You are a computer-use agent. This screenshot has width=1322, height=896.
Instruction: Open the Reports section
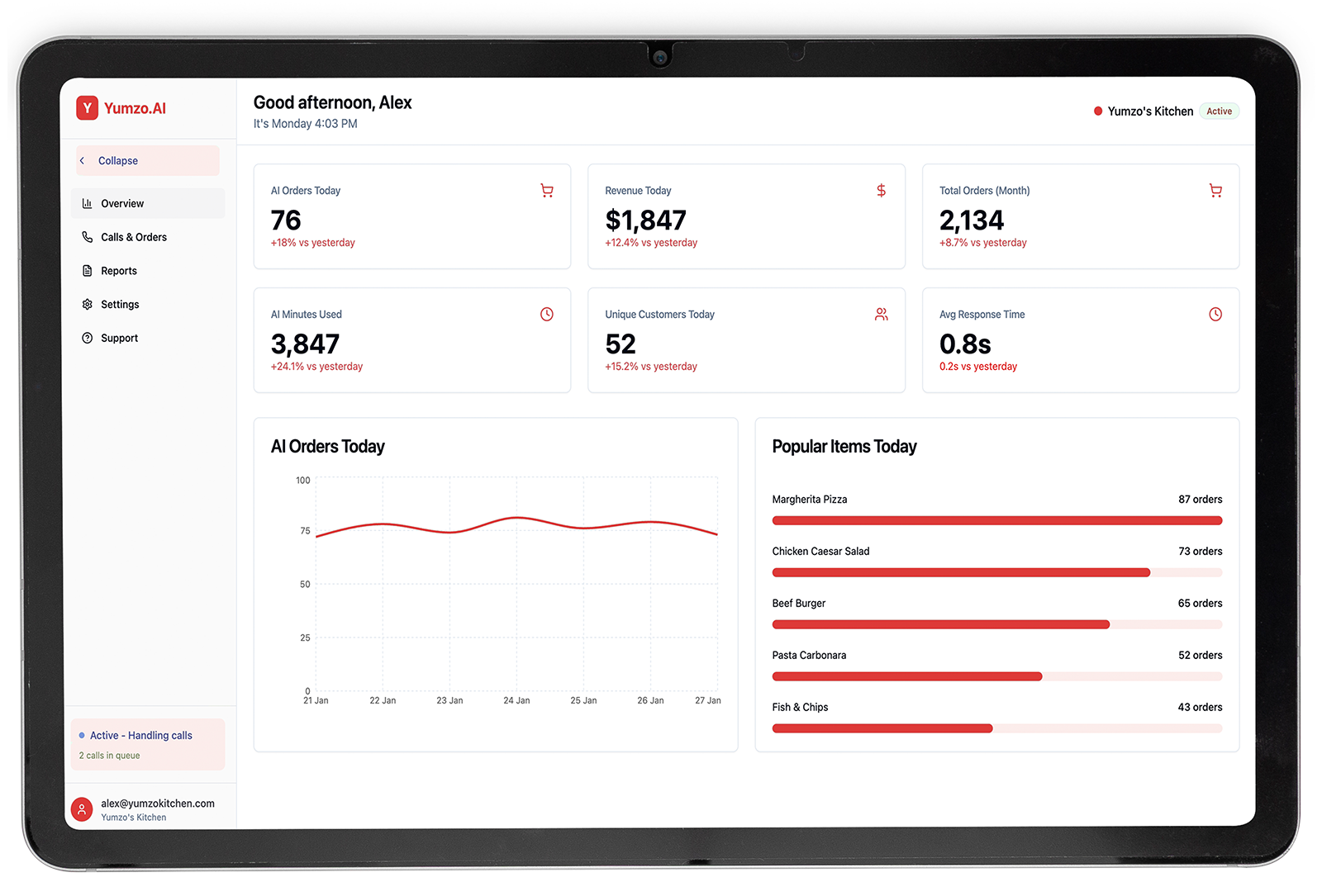tap(119, 271)
